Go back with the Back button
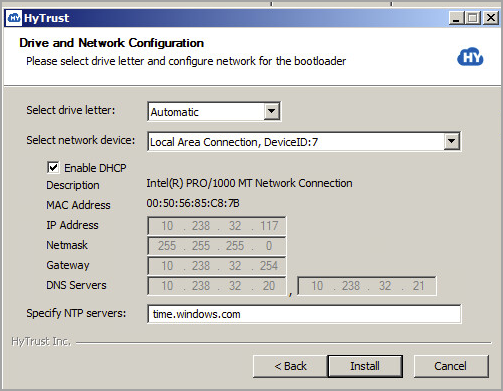Viewport: 503px width, 391px height. pos(290,366)
